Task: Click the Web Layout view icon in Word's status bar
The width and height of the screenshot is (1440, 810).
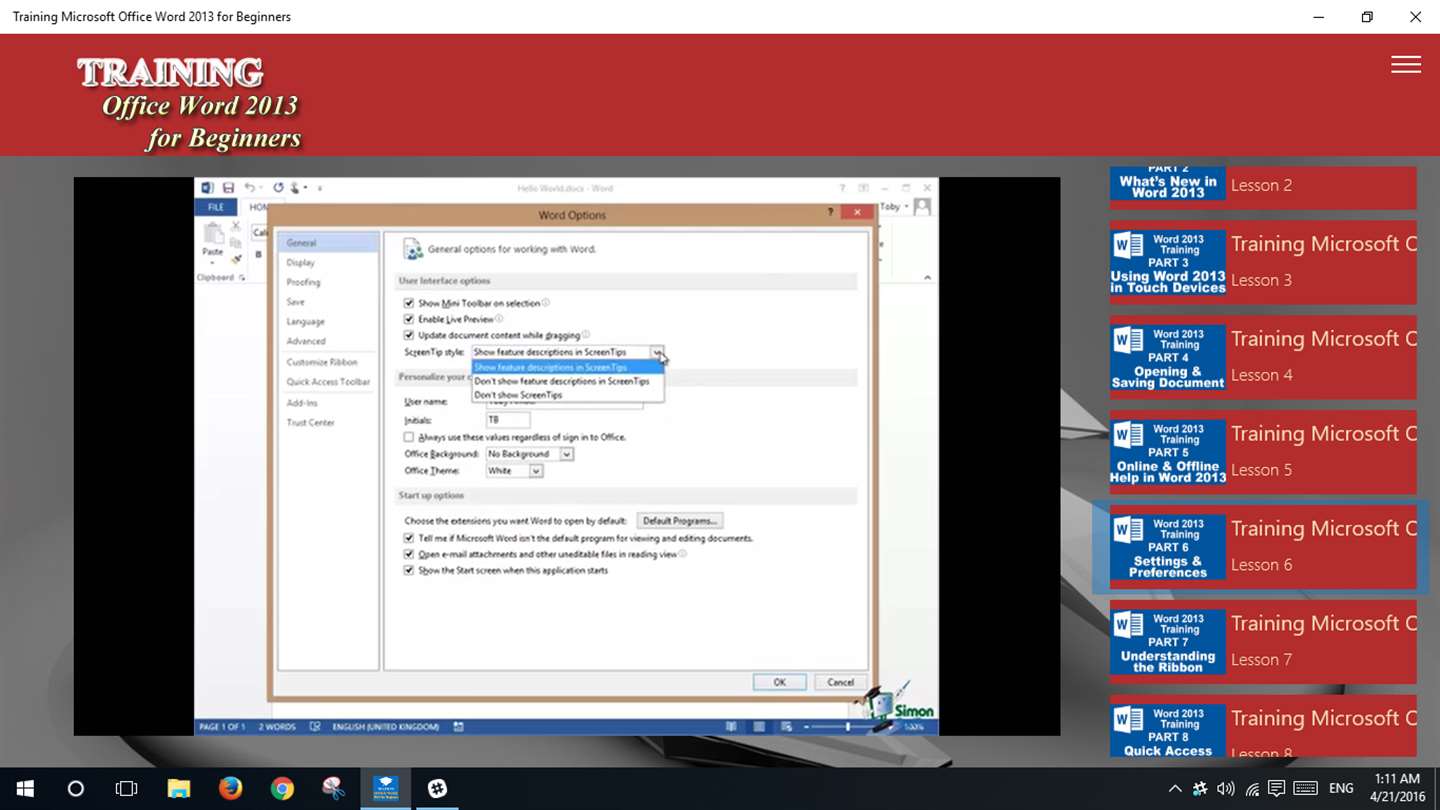Action: pos(787,727)
